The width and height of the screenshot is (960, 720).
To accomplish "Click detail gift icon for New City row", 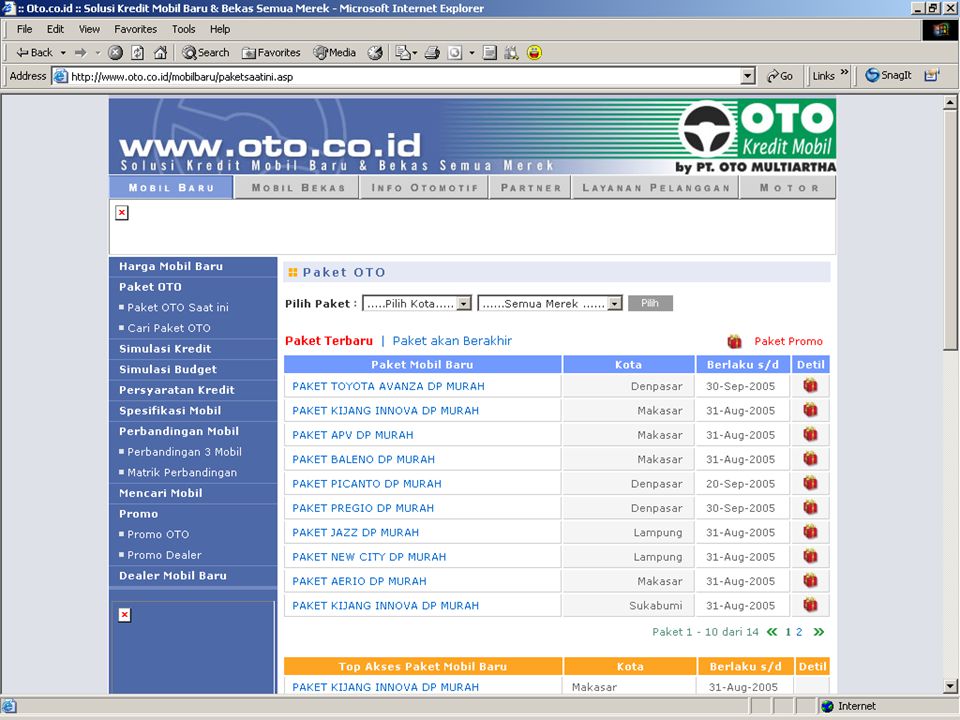I will pyautogui.click(x=811, y=557).
